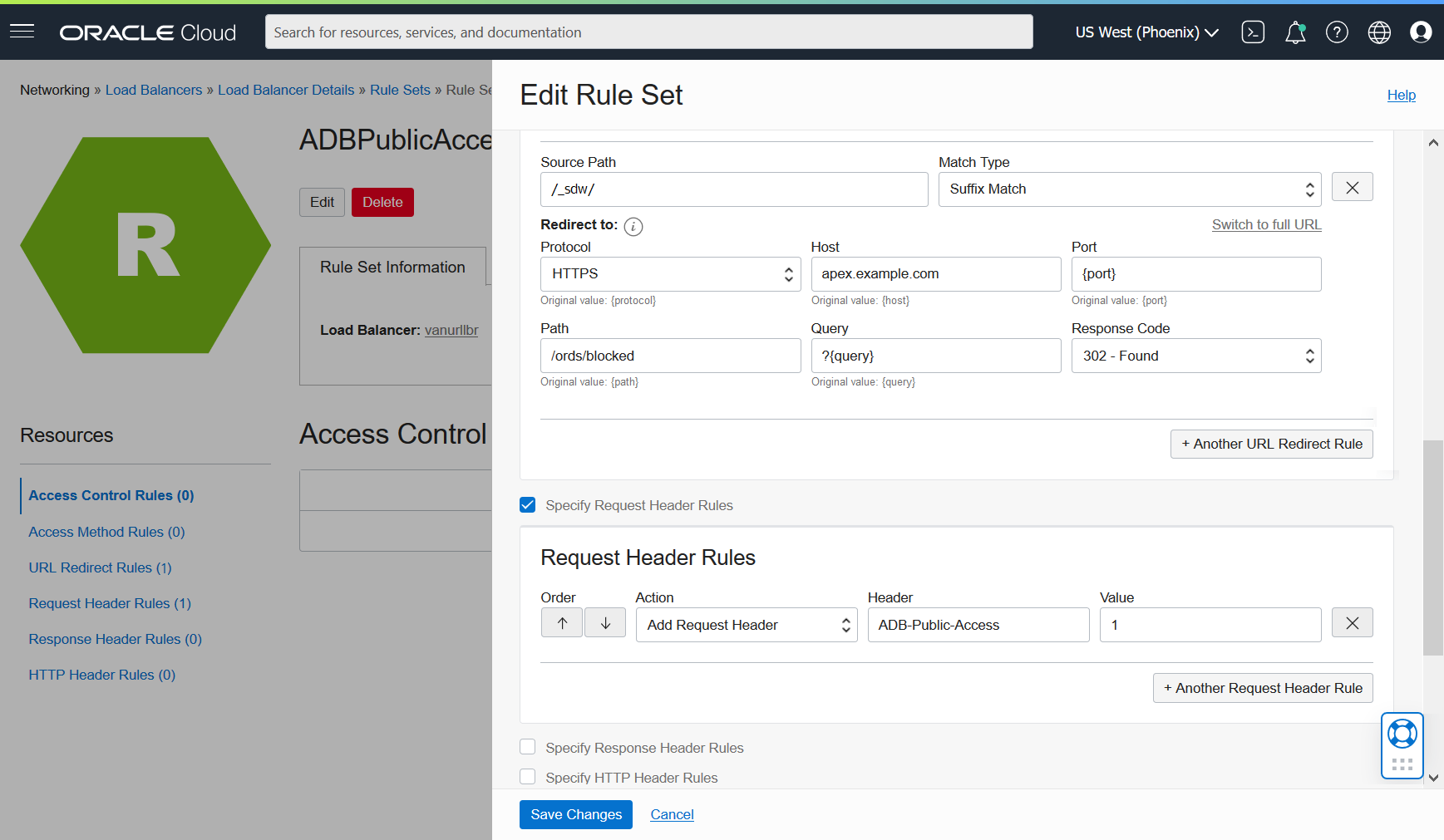This screenshot has height=840, width=1444.
Task: Save changes to the rule set
Action: pos(575,814)
